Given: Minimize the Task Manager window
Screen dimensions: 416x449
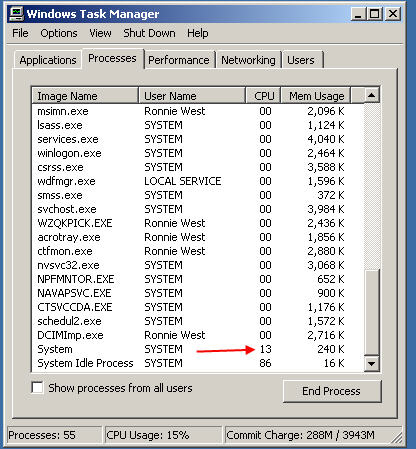Looking at the screenshot, I should 358,14.
